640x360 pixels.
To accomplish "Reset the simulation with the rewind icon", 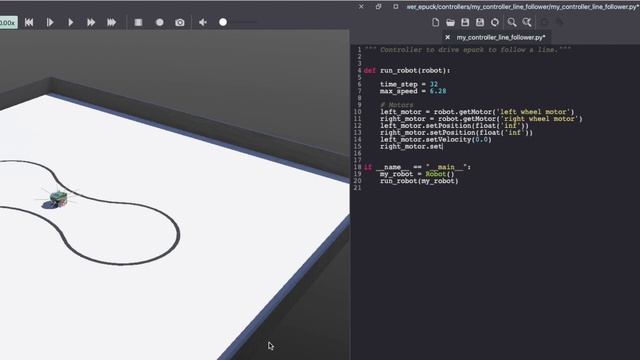I will 29,22.
